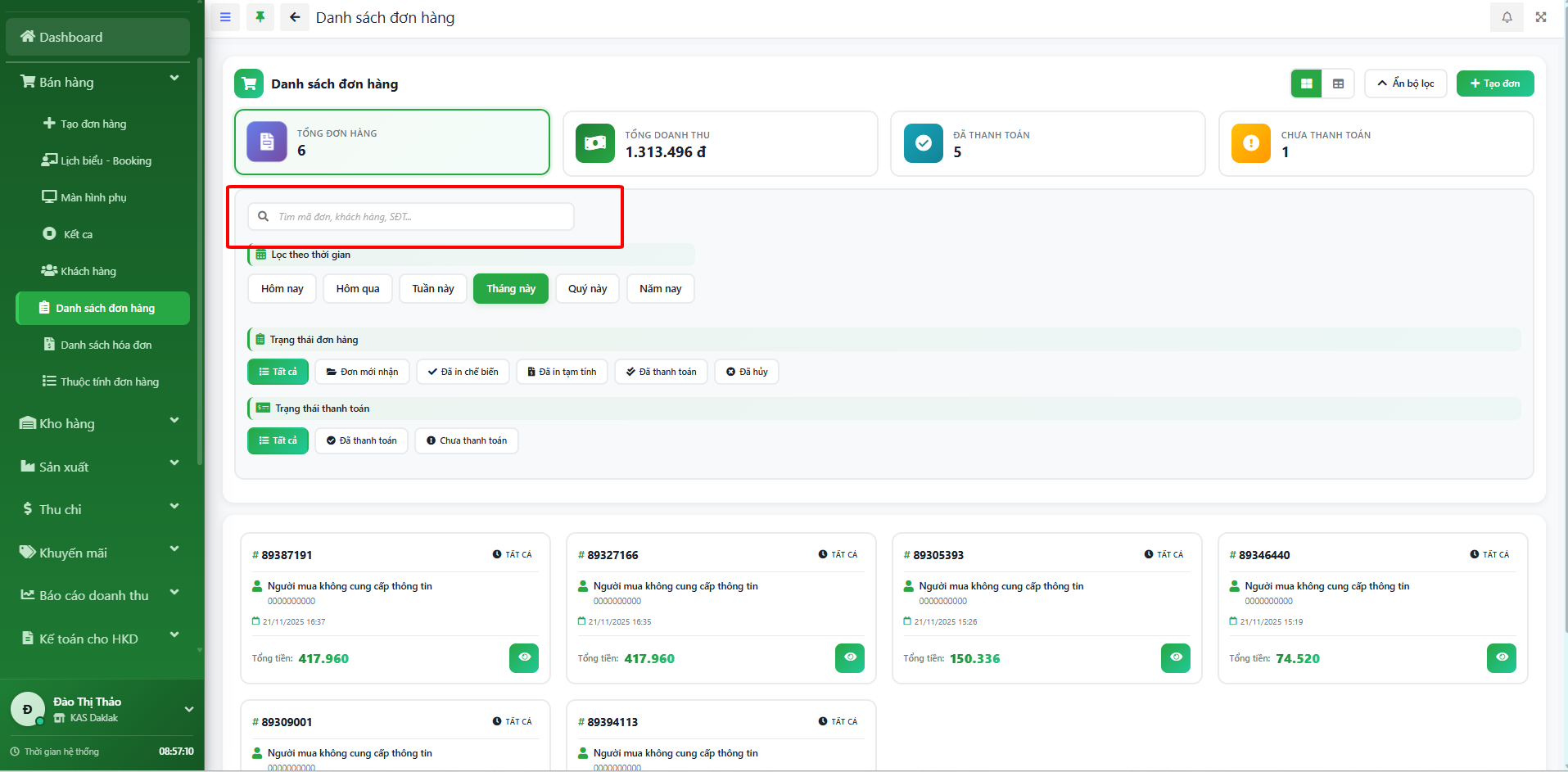Click the hamburger menu icon in header
The image size is (1568, 772).
pos(225,17)
